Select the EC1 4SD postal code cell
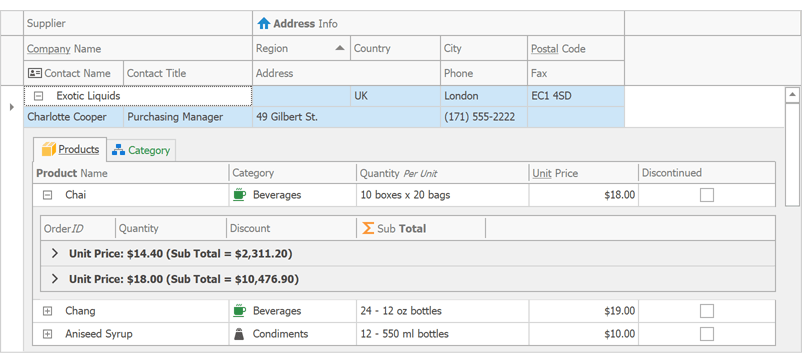This screenshot has width=802, height=363. pos(576,96)
